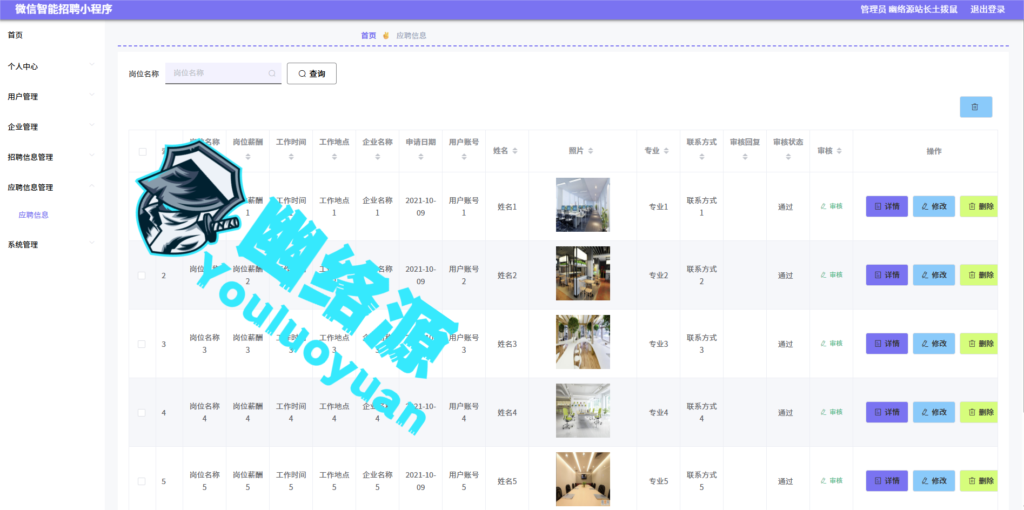Viewport: 1024px width, 510px height.
Task: Click 修改 for 姓名1 row
Action: pos(933,206)
